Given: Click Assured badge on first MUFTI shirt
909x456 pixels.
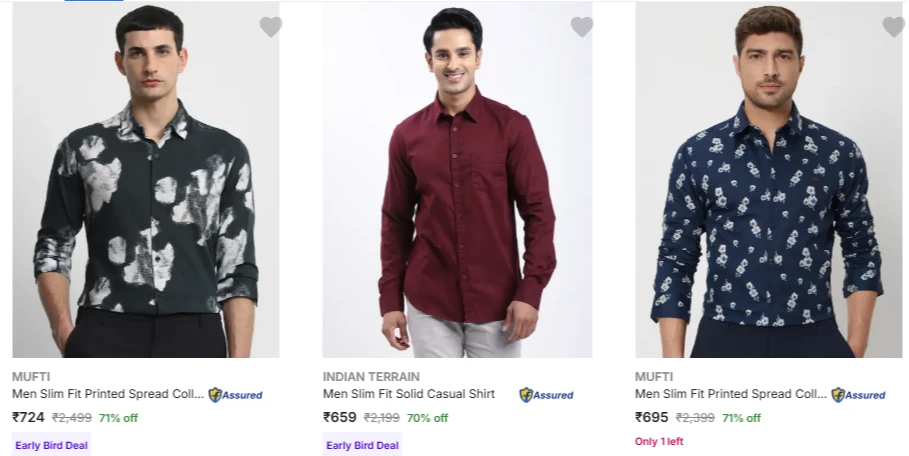Looking at the screenshot, I should [x=235, y=395].
